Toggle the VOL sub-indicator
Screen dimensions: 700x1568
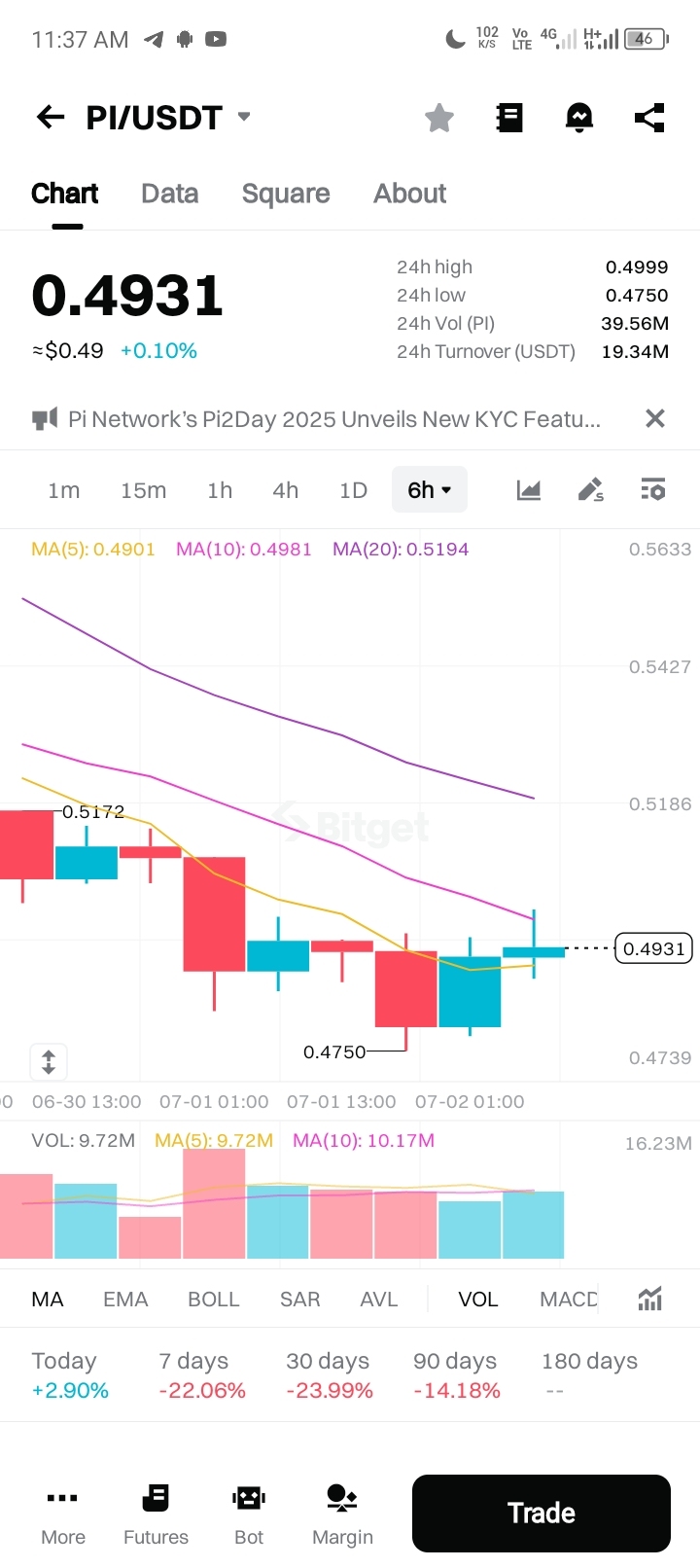pyautogui.click(x=477, y=1300)
